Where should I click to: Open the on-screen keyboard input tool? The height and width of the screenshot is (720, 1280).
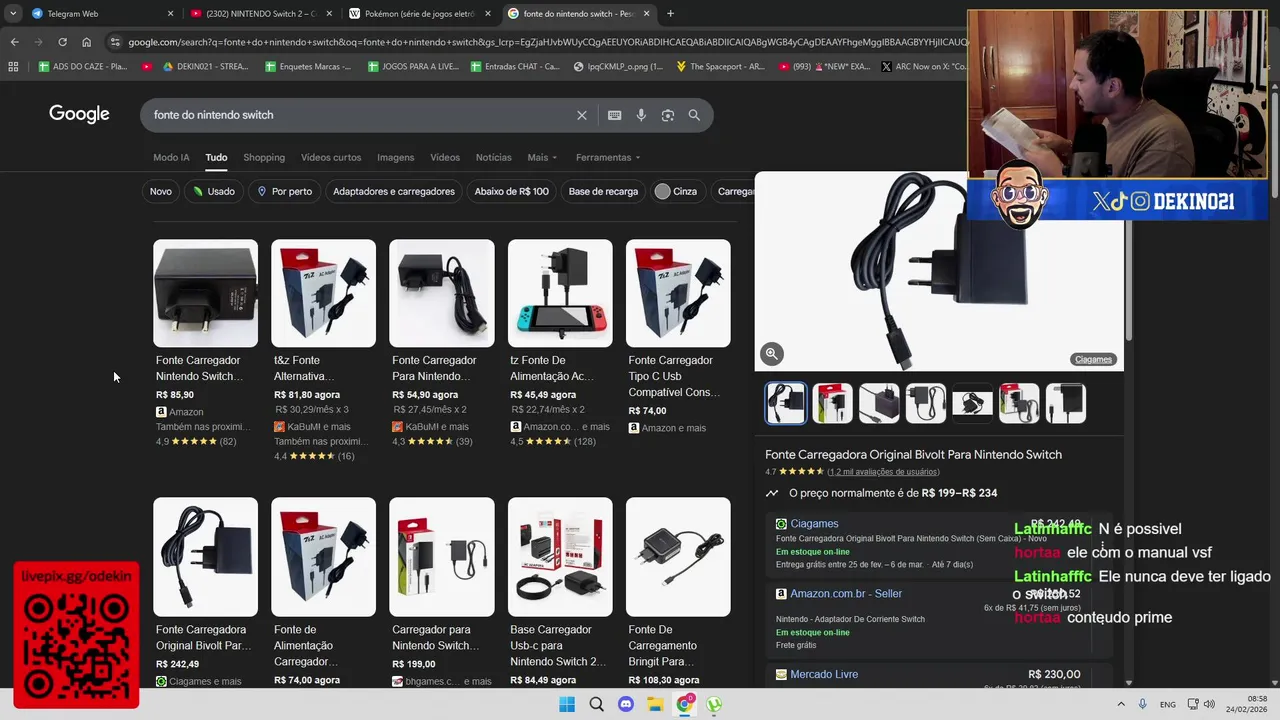pos(615,115)
